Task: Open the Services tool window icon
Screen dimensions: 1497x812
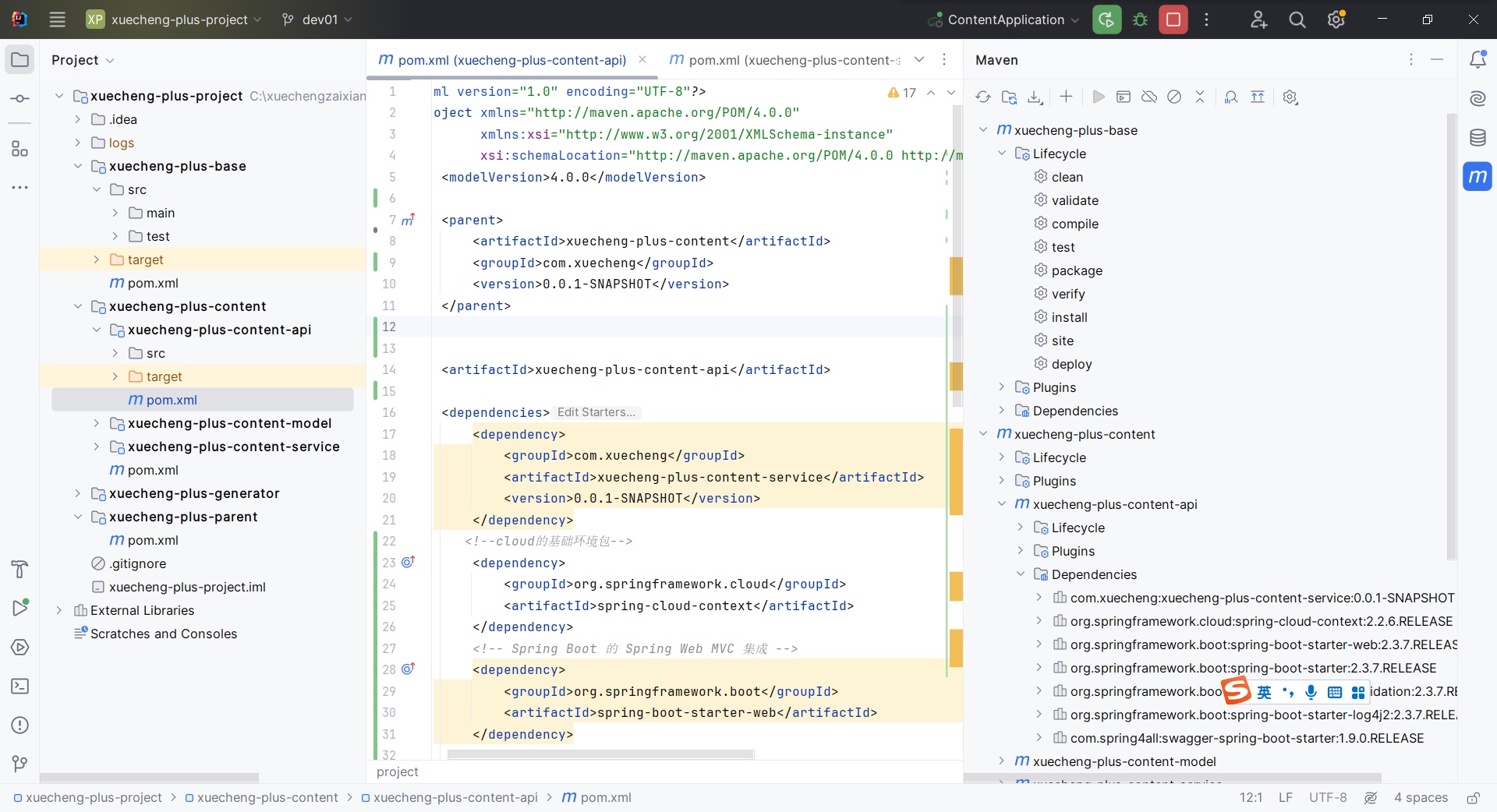Action: (19, 648)
